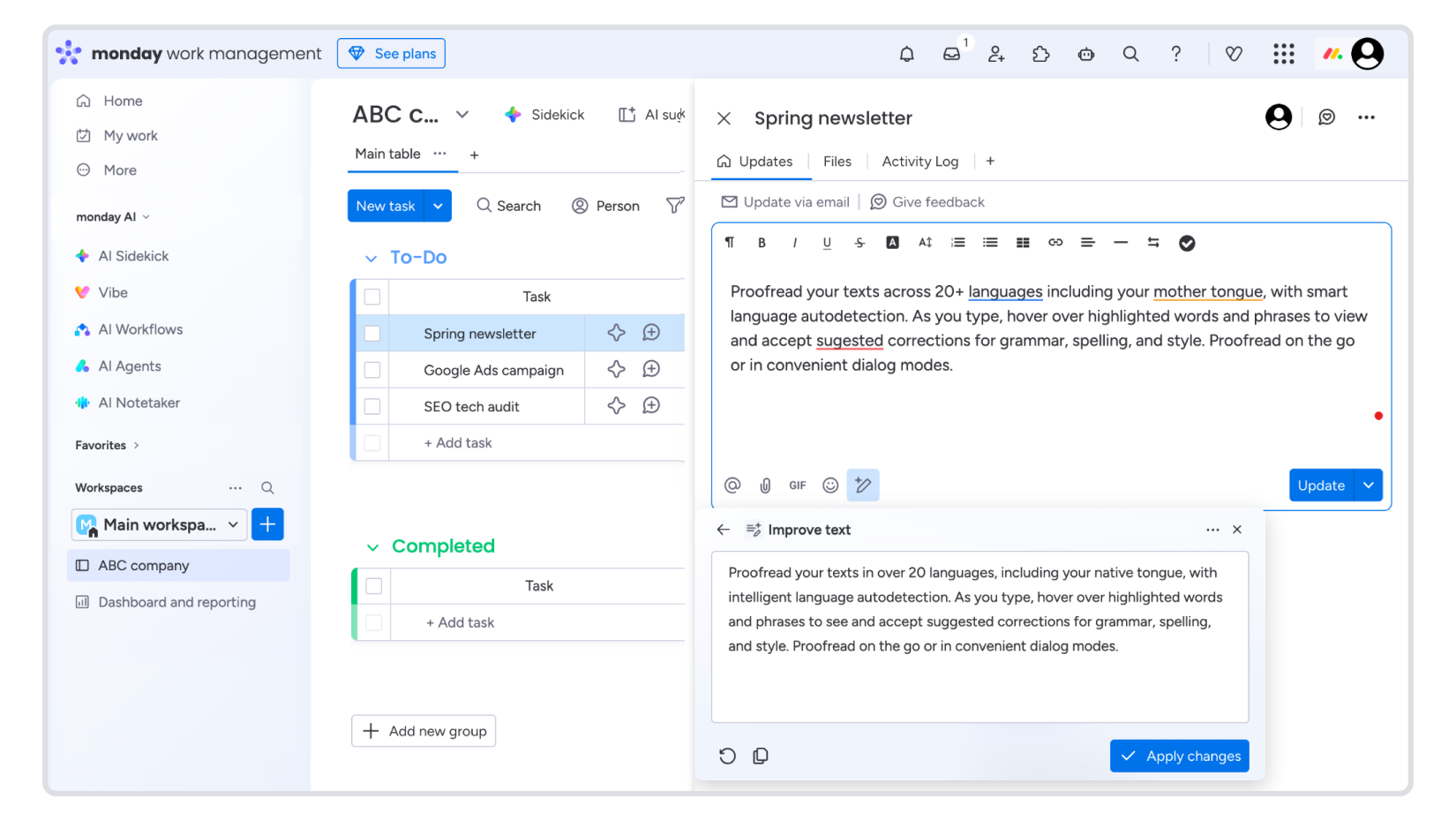Click the blue add workspace item plus button
Image resolution: width=1456 pixels, height=821 pixels.
click(x=267, y=524)
